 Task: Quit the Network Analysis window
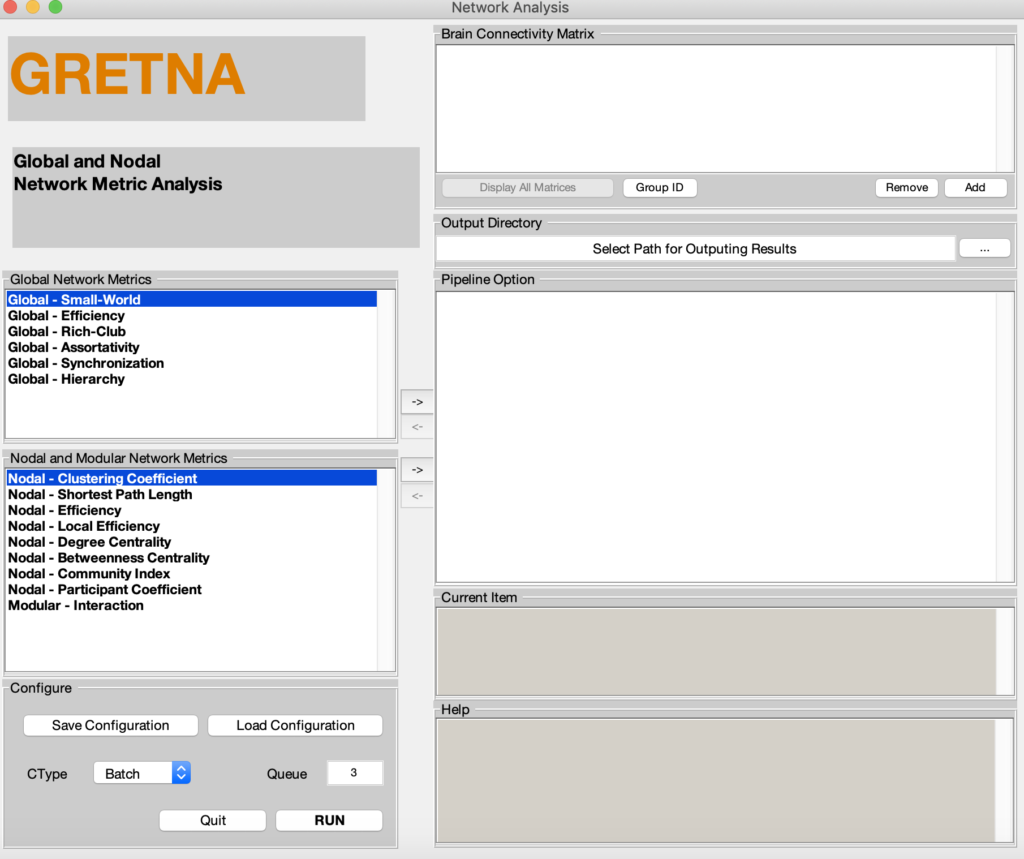click(213, 820)
